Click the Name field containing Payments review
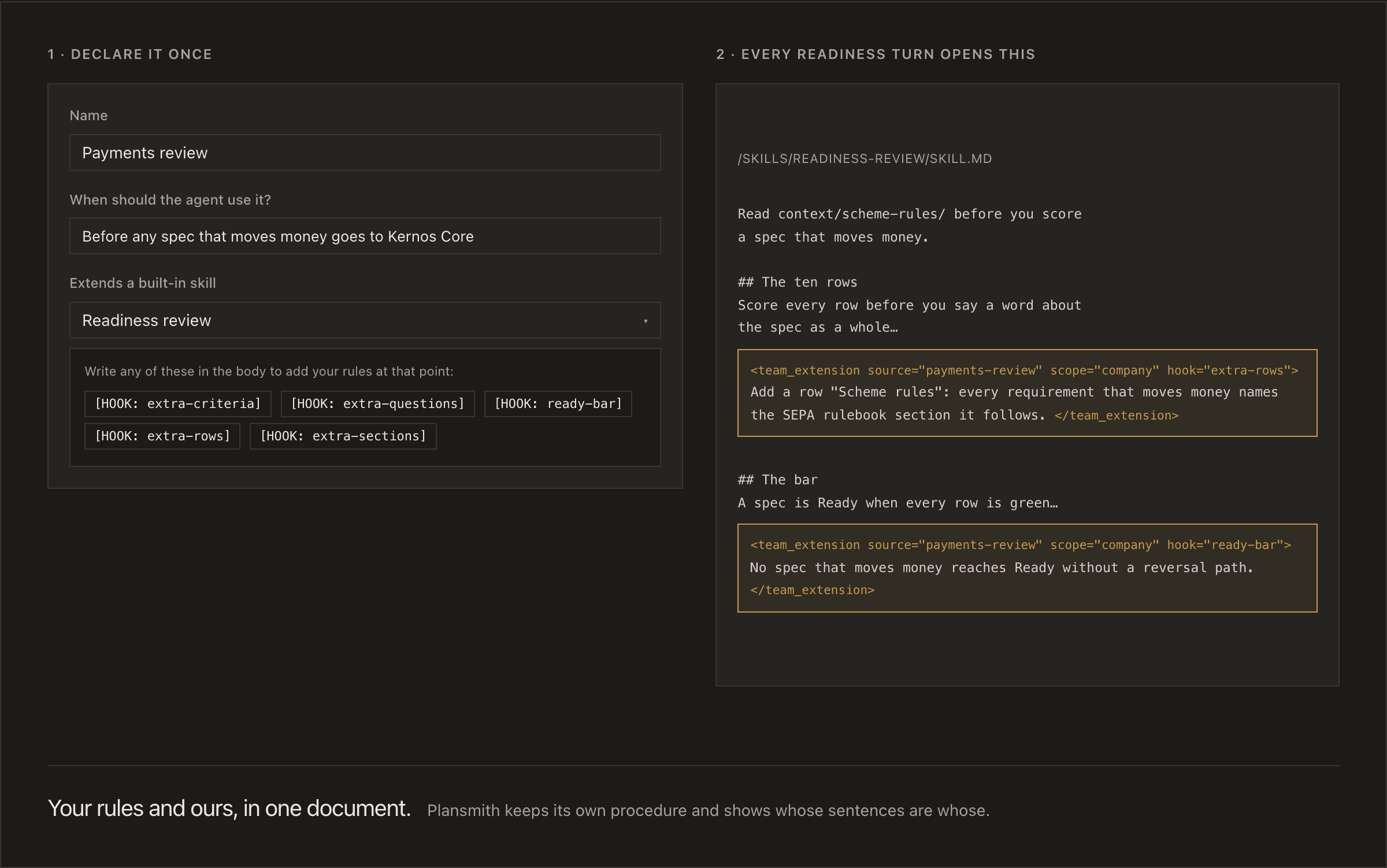The image size is (1387, 868). click(365, 153)
